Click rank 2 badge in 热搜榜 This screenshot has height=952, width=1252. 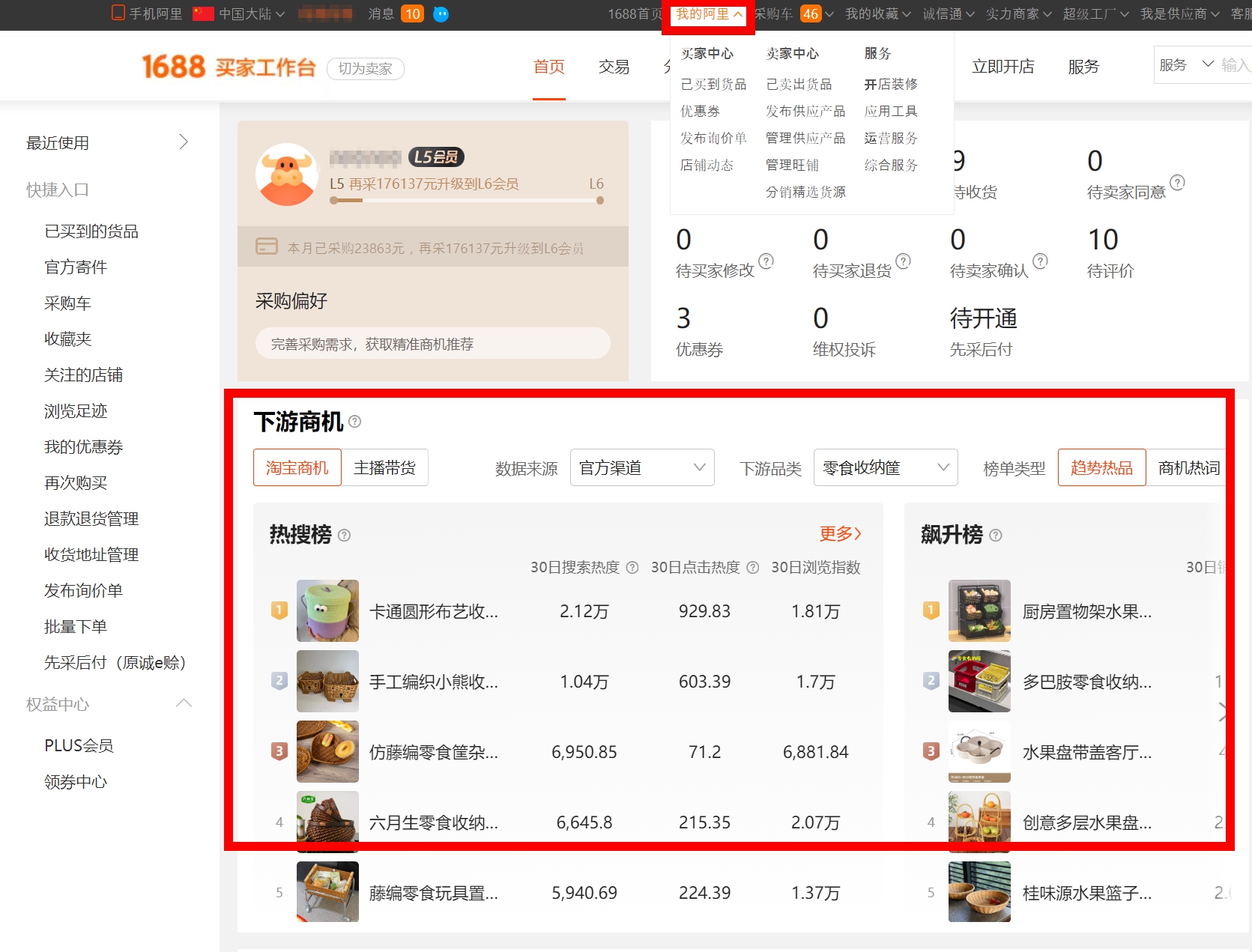pos(279,681)
